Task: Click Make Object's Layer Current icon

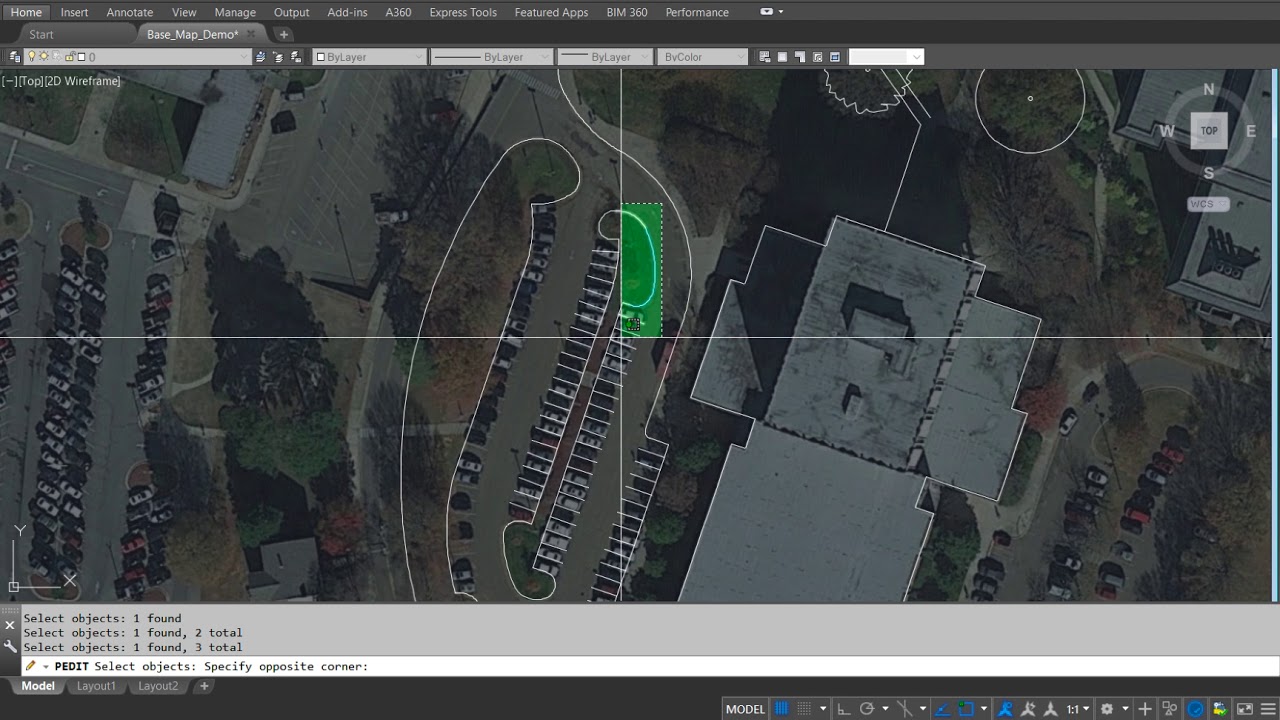Action: (x=260, y=57)
